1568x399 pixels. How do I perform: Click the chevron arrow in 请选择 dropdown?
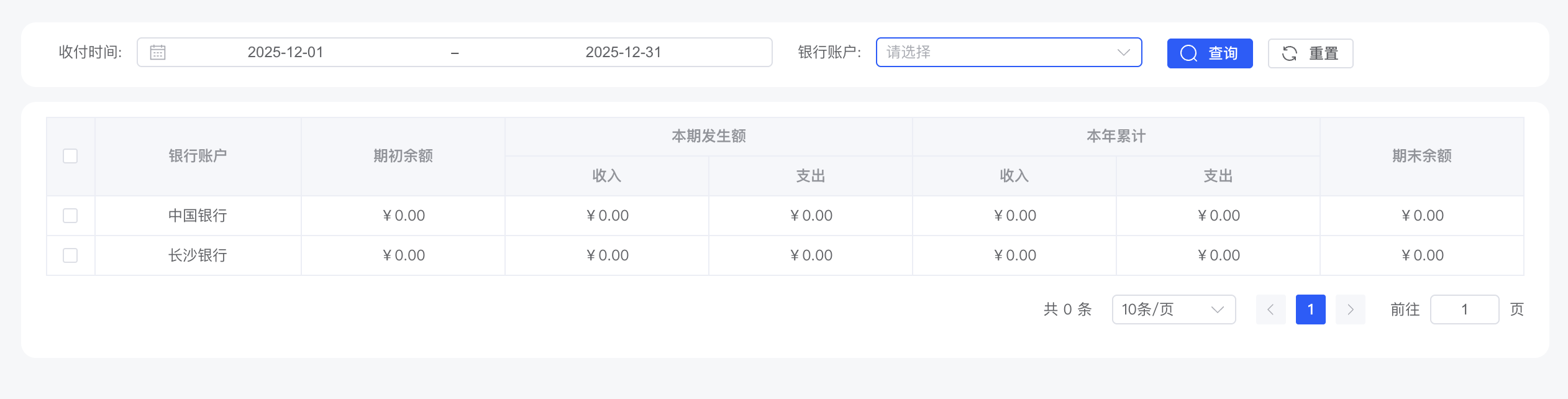click(x=1123, y=52)
